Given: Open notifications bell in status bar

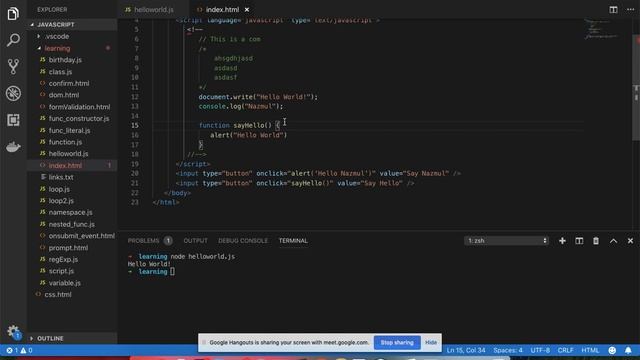Looking at the screenshot, I should 628,350.
